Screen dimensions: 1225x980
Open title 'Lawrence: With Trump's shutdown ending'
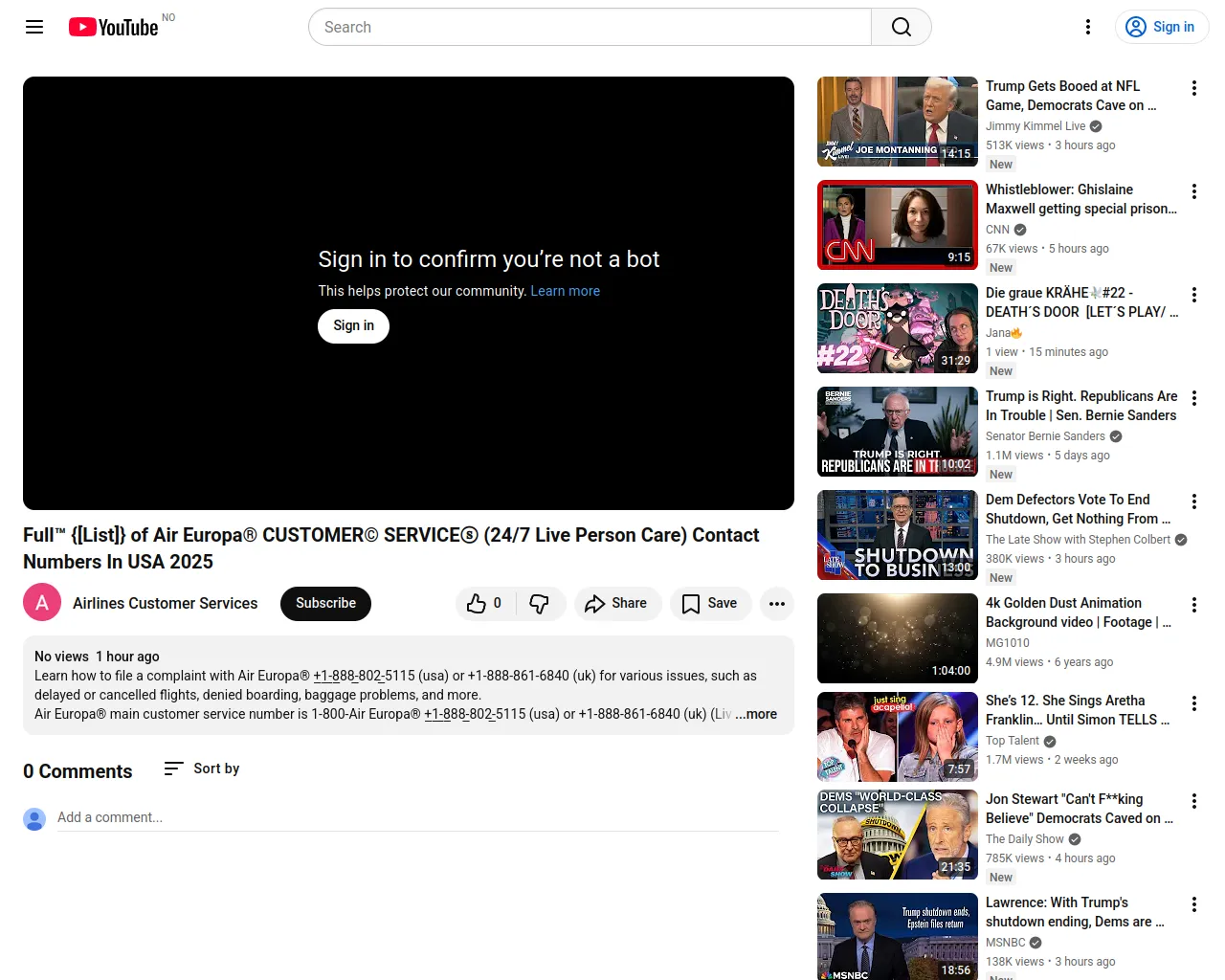tap(1075, 912)
